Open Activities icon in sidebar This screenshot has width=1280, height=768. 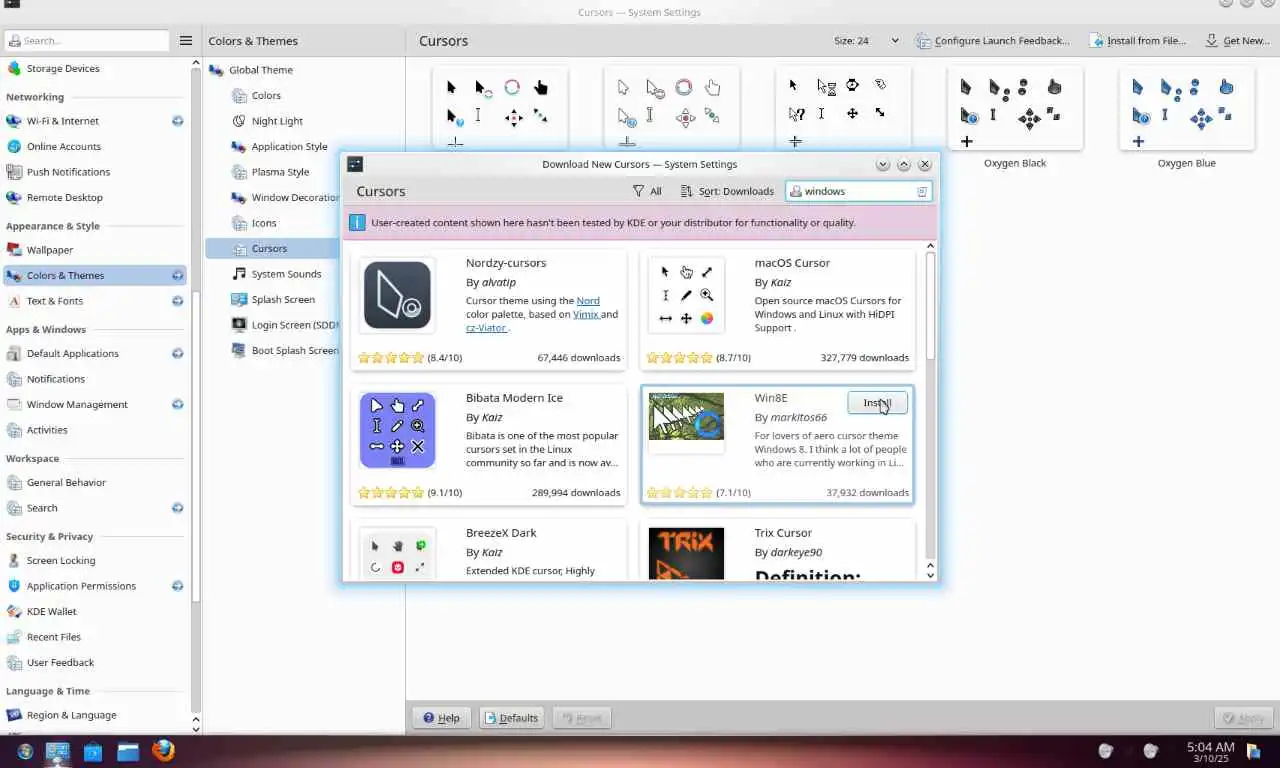pos(14,430)
